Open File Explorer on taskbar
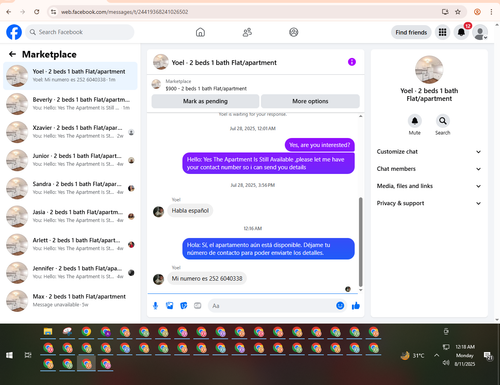This screenshot has height=385, width=500. [x=48, y=332]
